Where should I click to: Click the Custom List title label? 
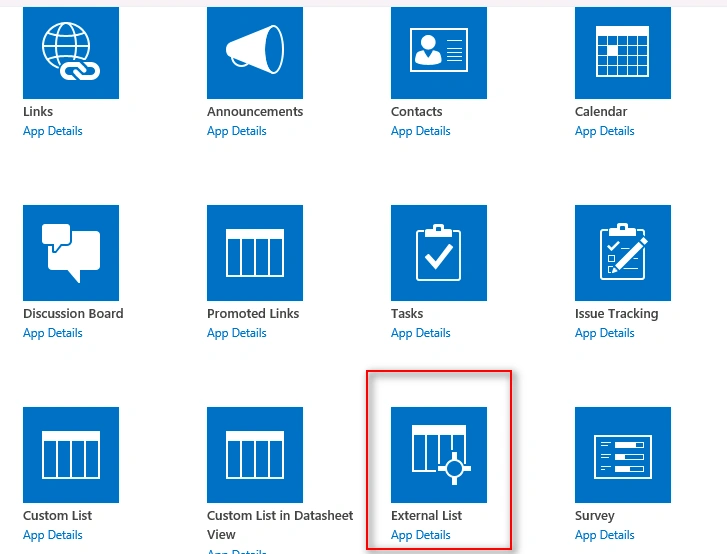pyautogui.click(x=57, y=516)
